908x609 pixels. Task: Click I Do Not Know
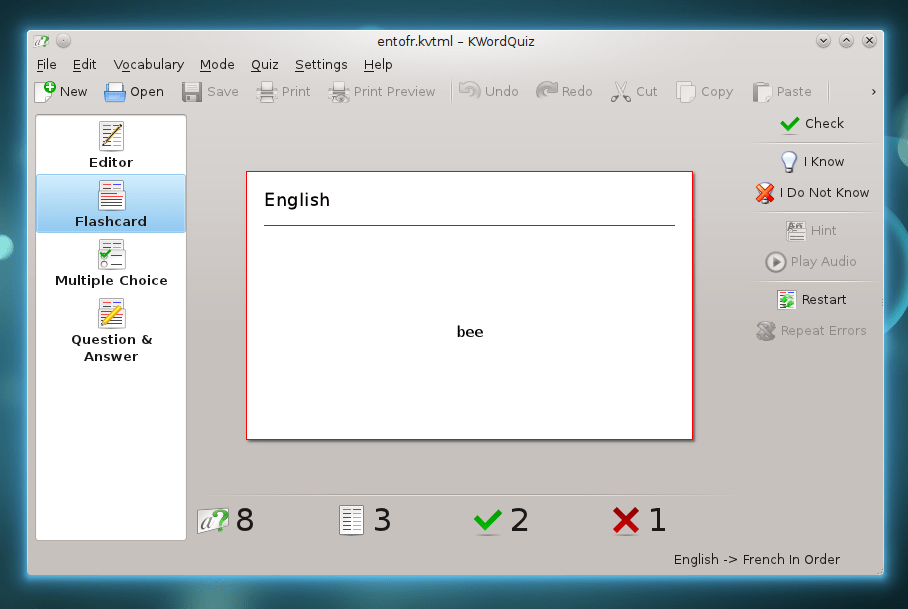click(812, 193)
